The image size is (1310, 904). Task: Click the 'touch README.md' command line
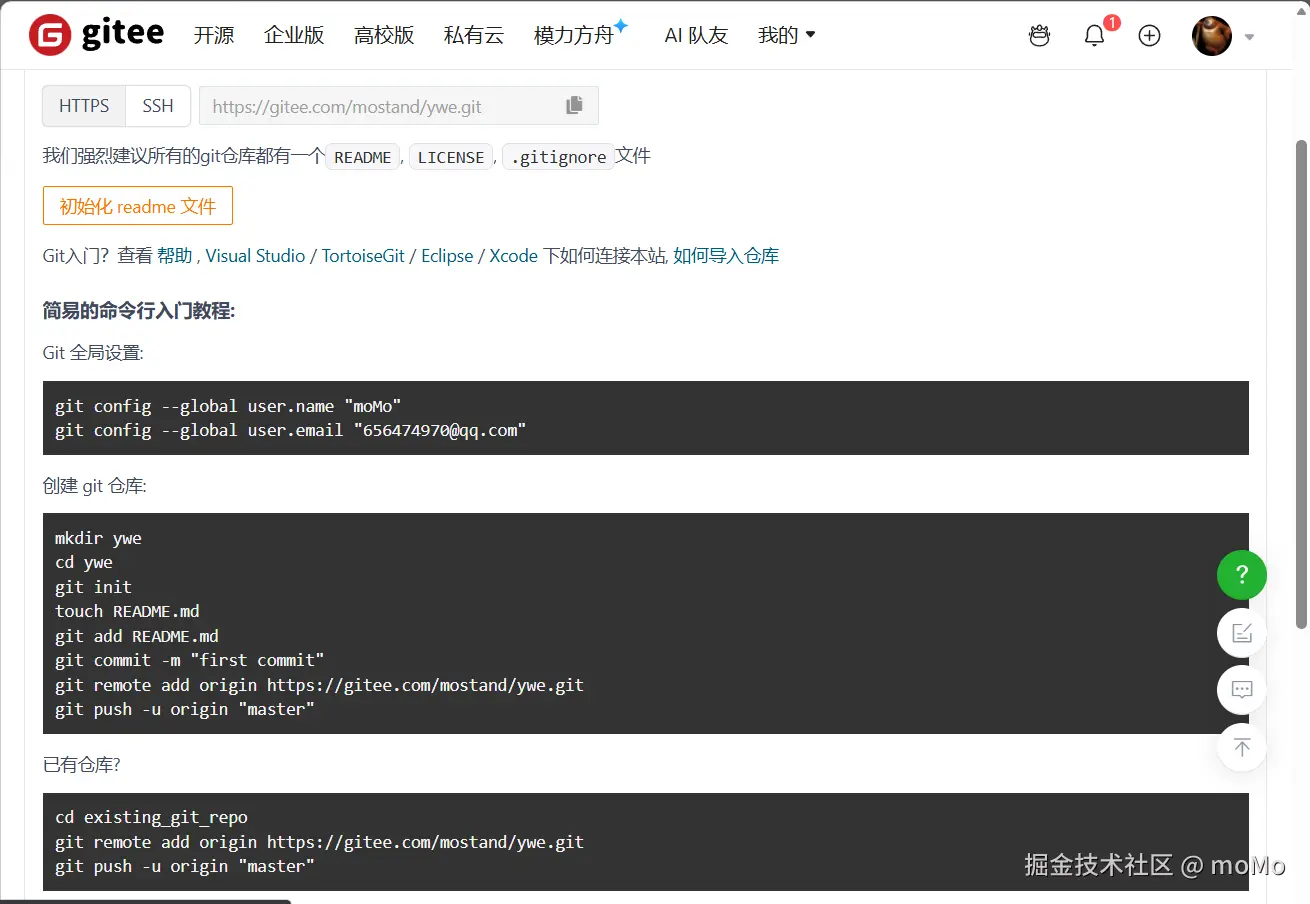[x=128, y=611]
